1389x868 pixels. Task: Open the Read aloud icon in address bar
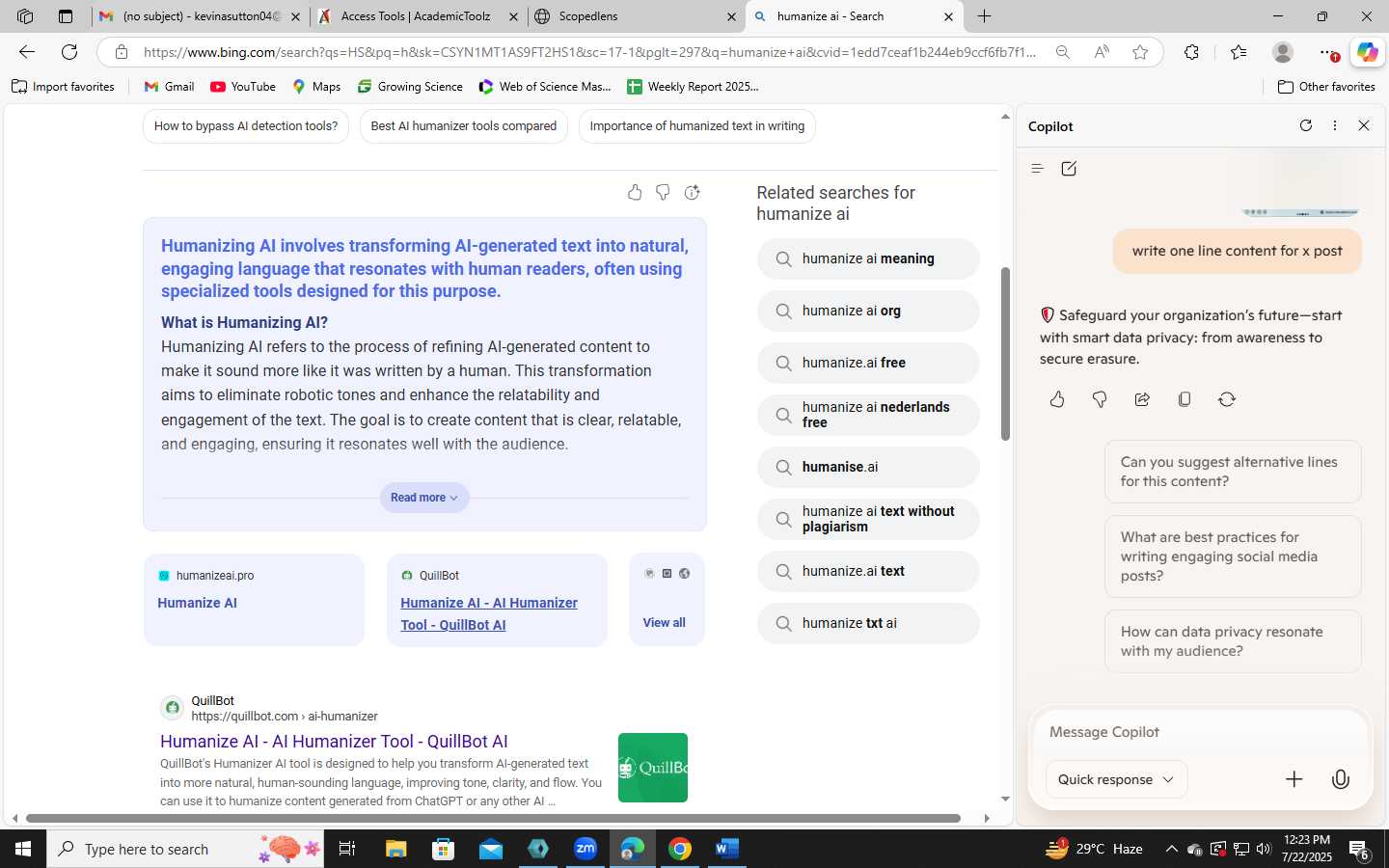1102,52
